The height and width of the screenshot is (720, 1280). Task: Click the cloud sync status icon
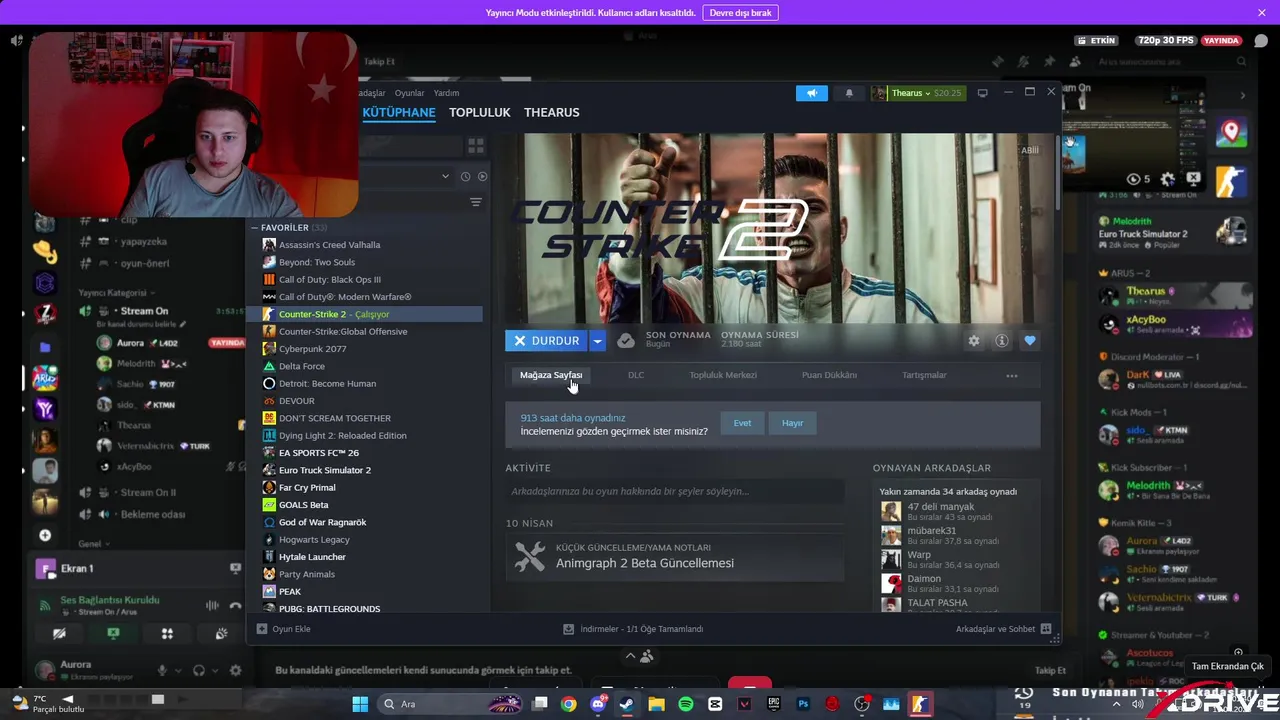[x=626, y=341]
